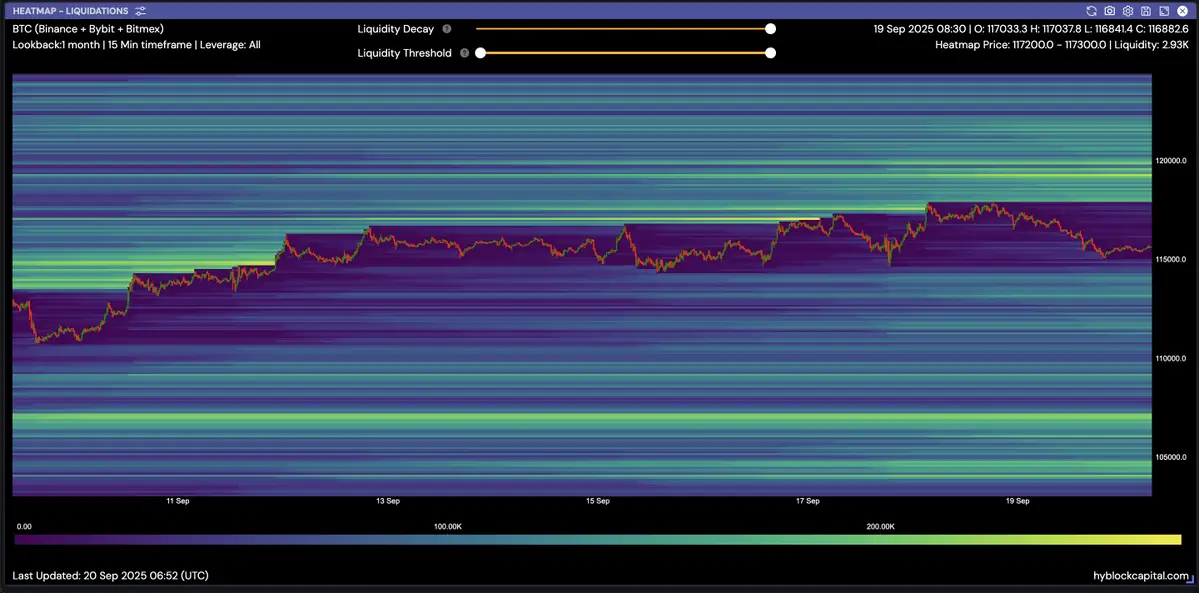
Task: Click the Liquidity Threshold label
Action: (405, 53)
